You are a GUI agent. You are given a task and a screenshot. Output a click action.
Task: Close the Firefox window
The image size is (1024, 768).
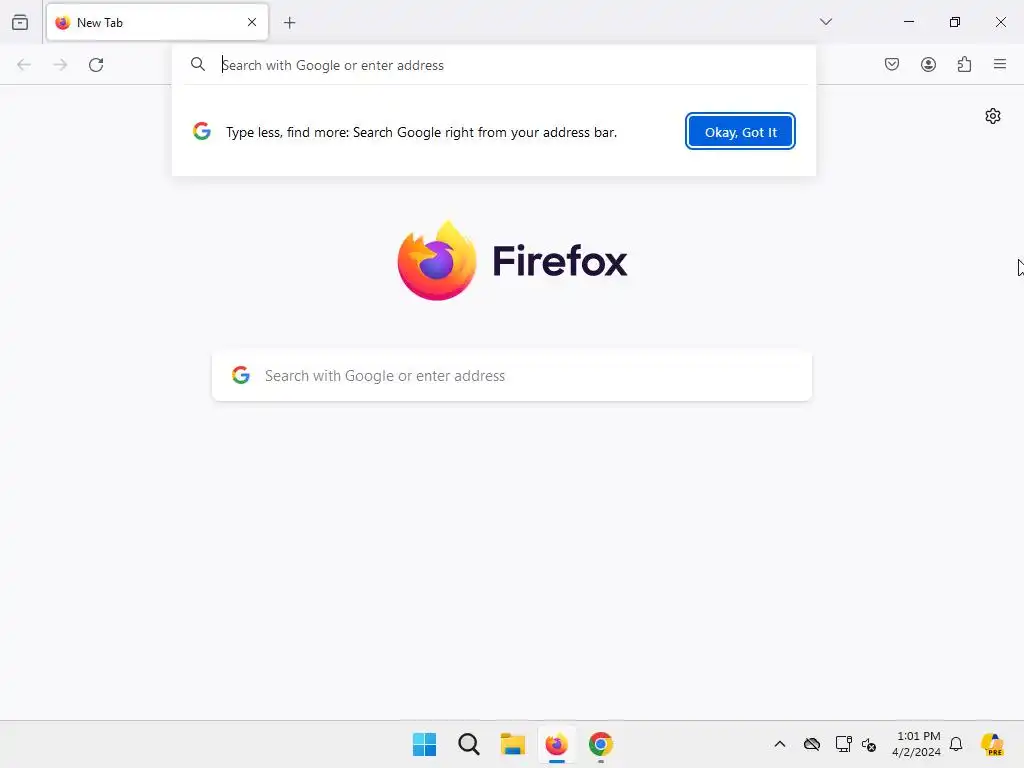(x=1000, y=22)
